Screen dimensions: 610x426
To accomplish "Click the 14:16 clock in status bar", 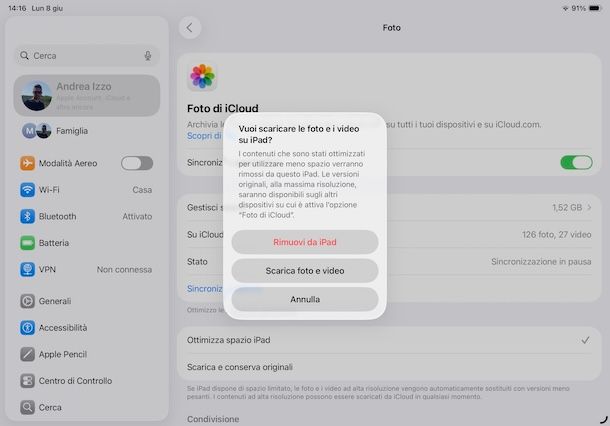I will pos(17,8).
